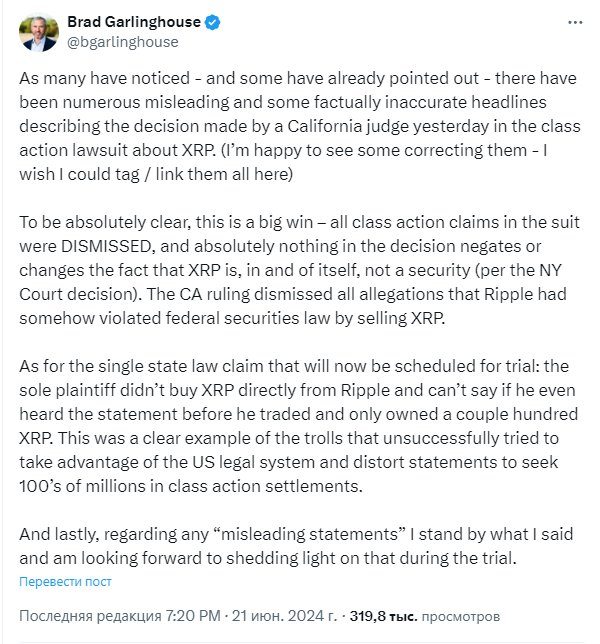Click the blue verified badge icon

212,22
